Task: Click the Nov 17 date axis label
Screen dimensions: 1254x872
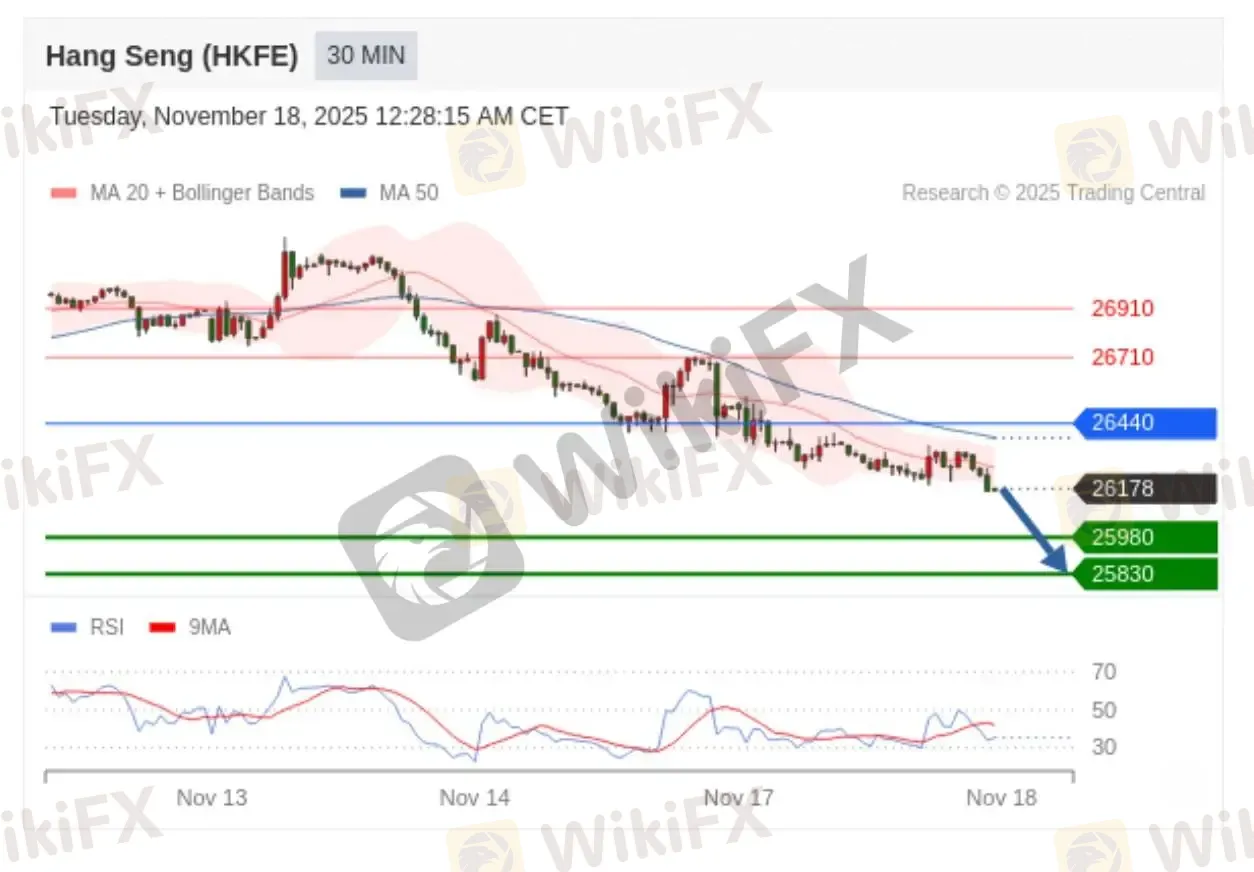Action: (739, 798)
